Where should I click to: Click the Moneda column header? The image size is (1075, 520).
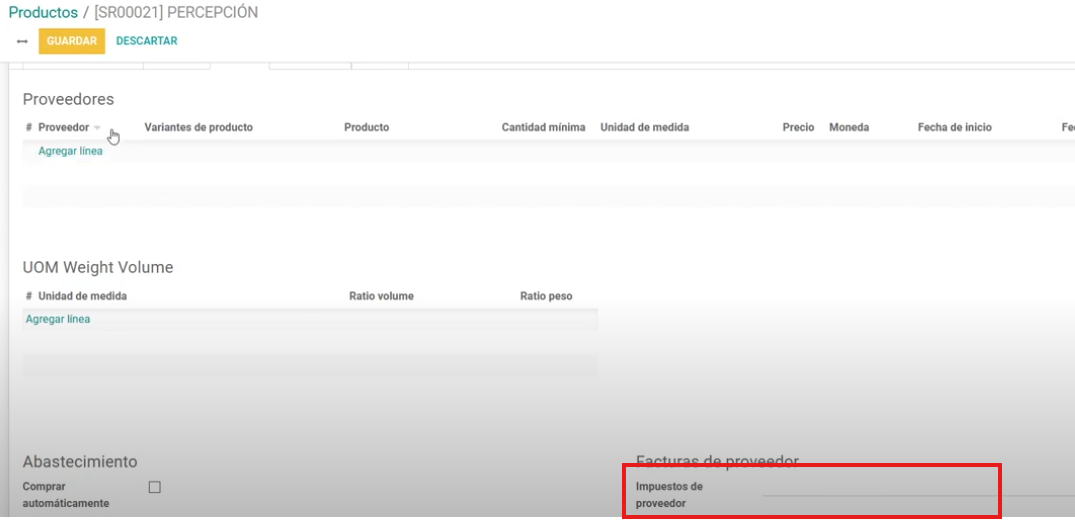[848, 128]
